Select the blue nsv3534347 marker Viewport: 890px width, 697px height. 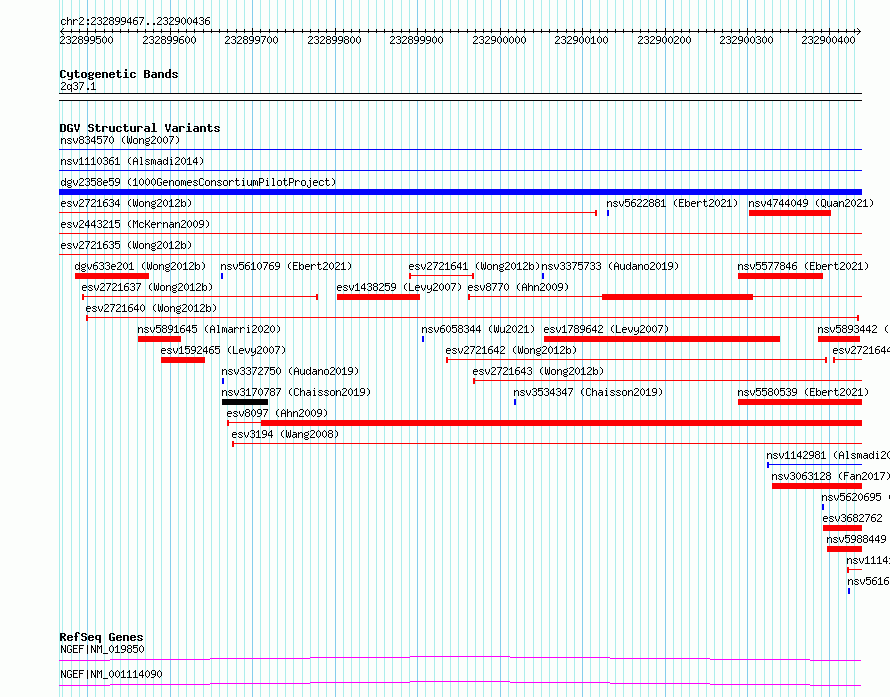[x=515, y=402]
